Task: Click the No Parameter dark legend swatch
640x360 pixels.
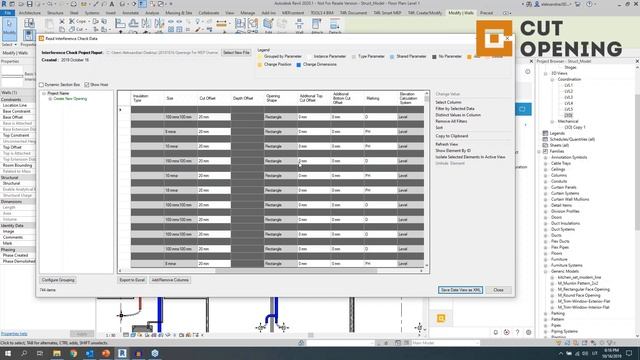Action: [434, 57]
